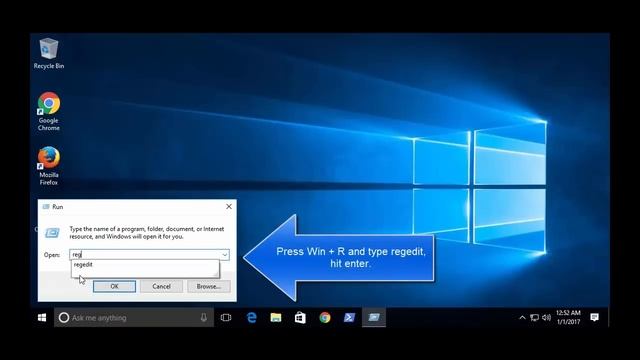This screenshot has width=640, height=360.
Task: Click the Cortana circle icon
Action: click(x=64, y=318)
